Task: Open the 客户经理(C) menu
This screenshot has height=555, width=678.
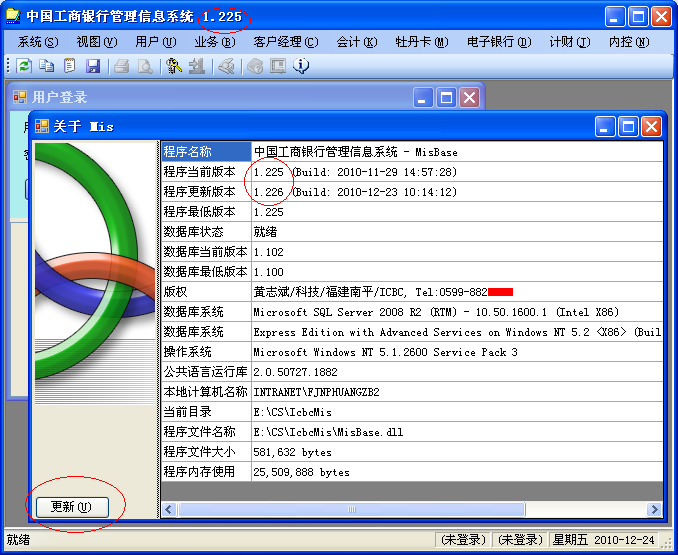Action: coord(286,42)
